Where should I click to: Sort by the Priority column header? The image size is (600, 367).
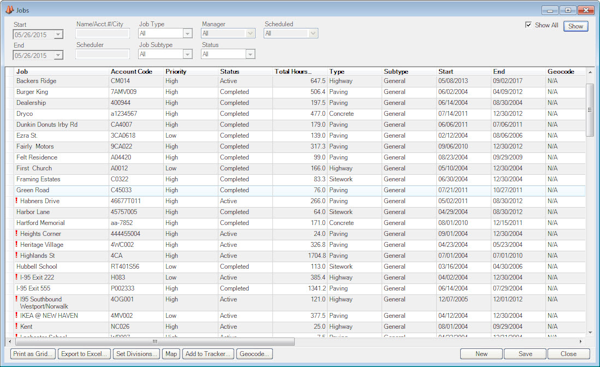coord(191,71)
